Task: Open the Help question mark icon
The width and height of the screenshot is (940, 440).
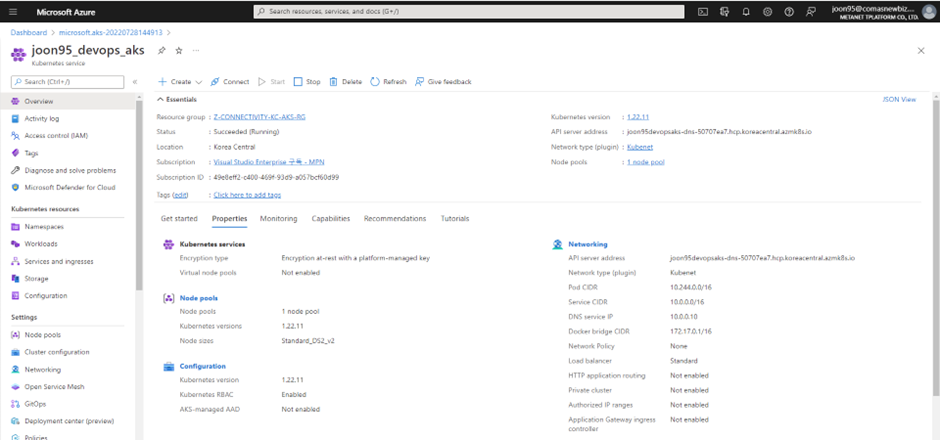Action: tap(789, 11)
